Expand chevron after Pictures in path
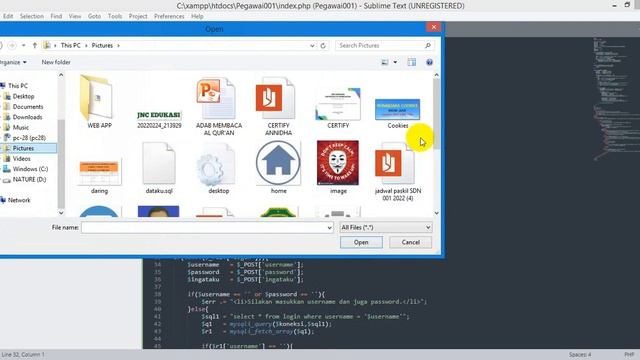Image resolution: width=640 pixels, height=360 pixels. click(x=118, y=46)
